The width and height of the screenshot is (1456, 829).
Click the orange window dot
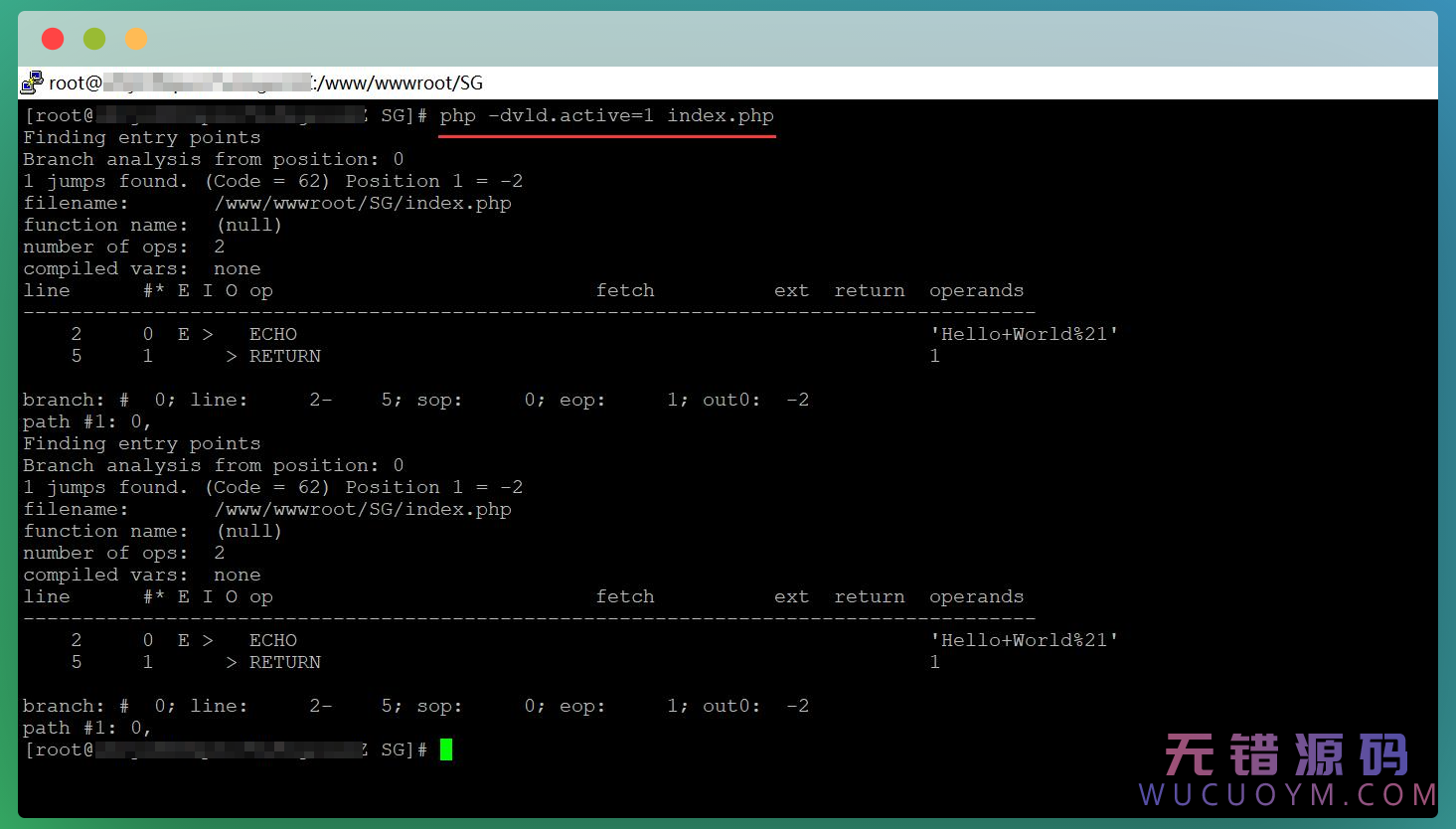click(x=136, y=39)
